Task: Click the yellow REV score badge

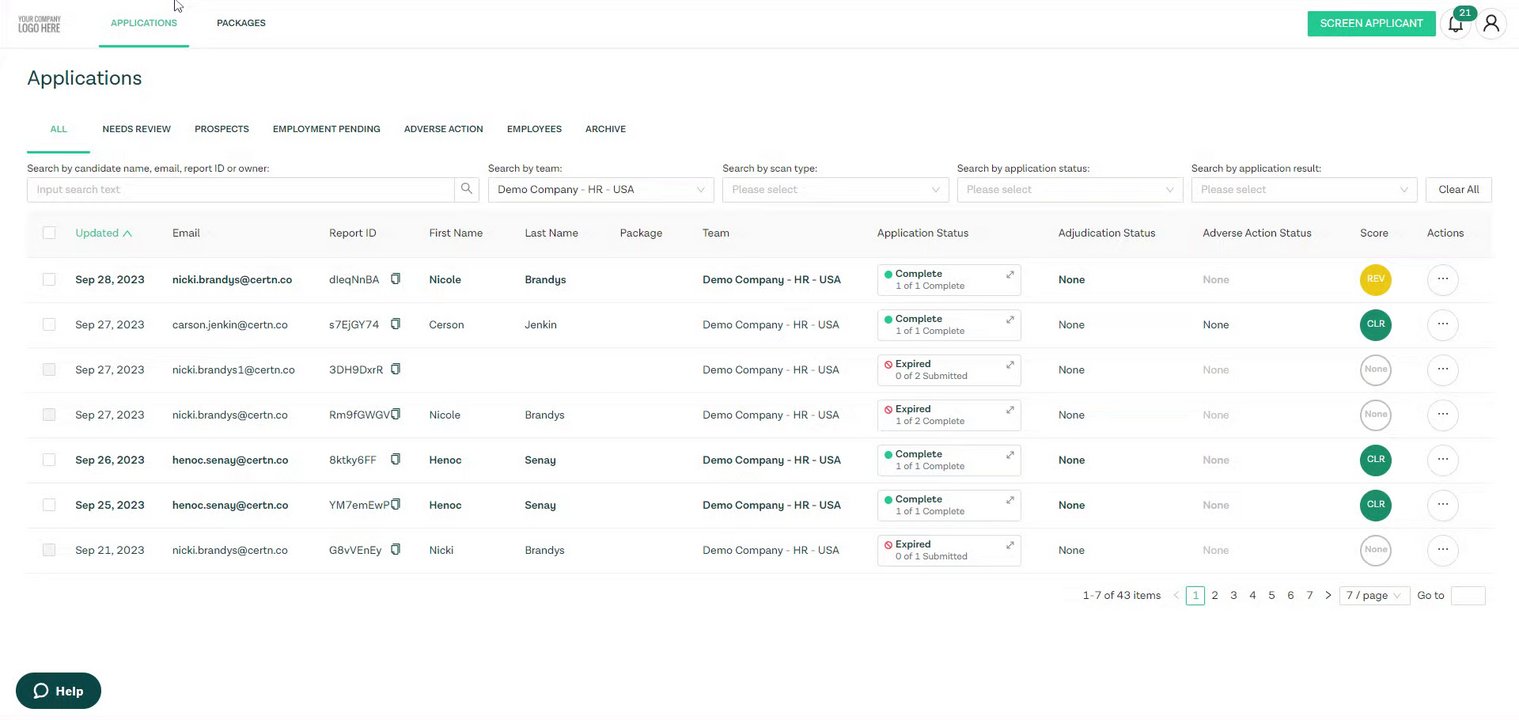Action: (x=1375, y=280)
